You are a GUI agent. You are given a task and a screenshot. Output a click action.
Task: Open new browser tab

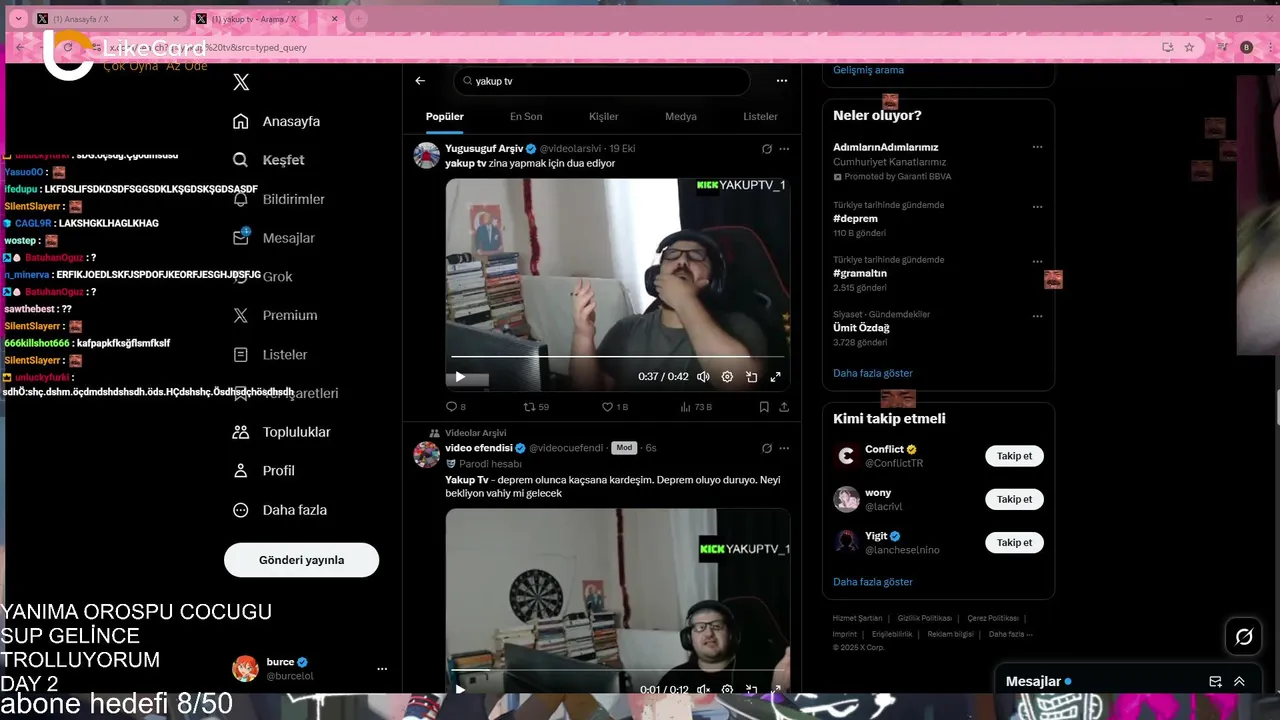[358, 19]
